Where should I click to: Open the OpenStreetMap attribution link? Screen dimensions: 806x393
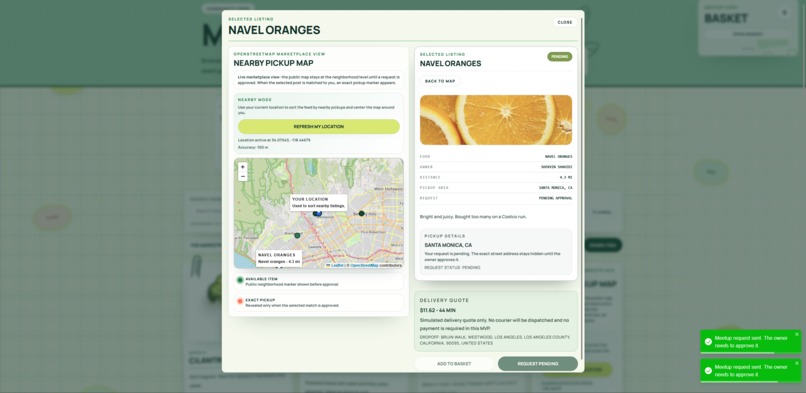(x=364, y=266)
